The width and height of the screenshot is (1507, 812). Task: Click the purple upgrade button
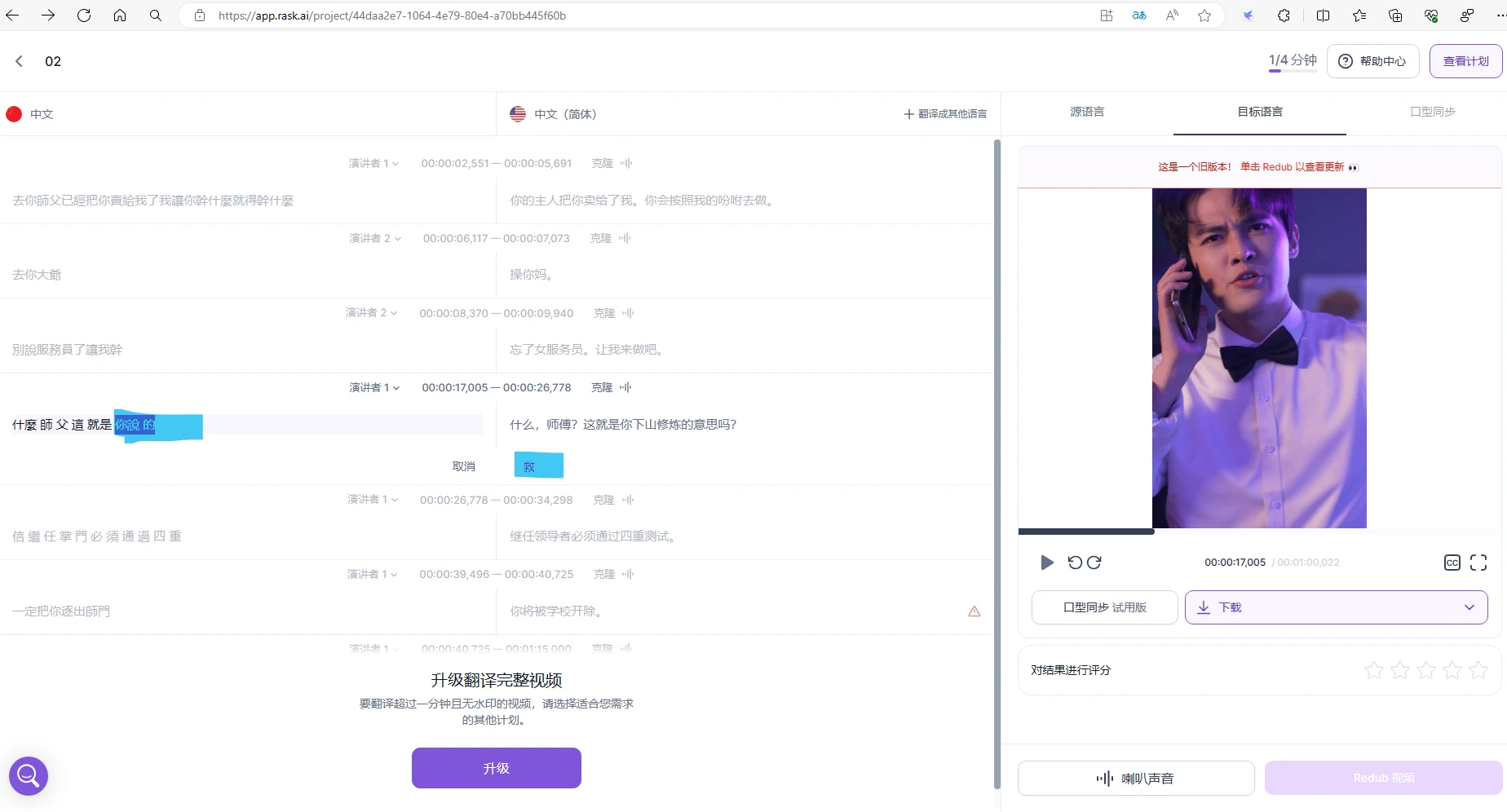pyautogui.click(x=497, y=768)
